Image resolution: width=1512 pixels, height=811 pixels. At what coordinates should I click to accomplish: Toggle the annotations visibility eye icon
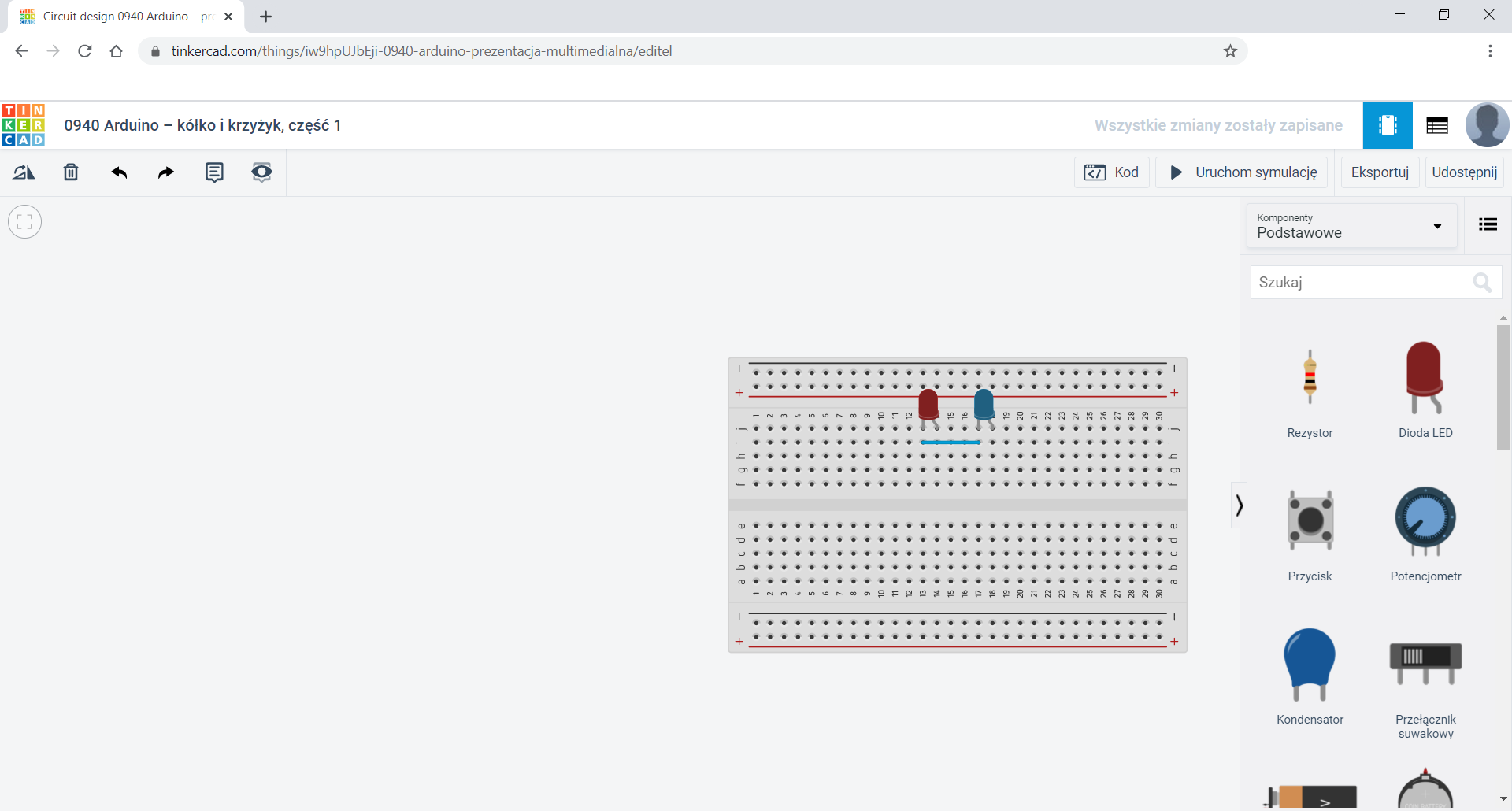(x=261, y=172)
